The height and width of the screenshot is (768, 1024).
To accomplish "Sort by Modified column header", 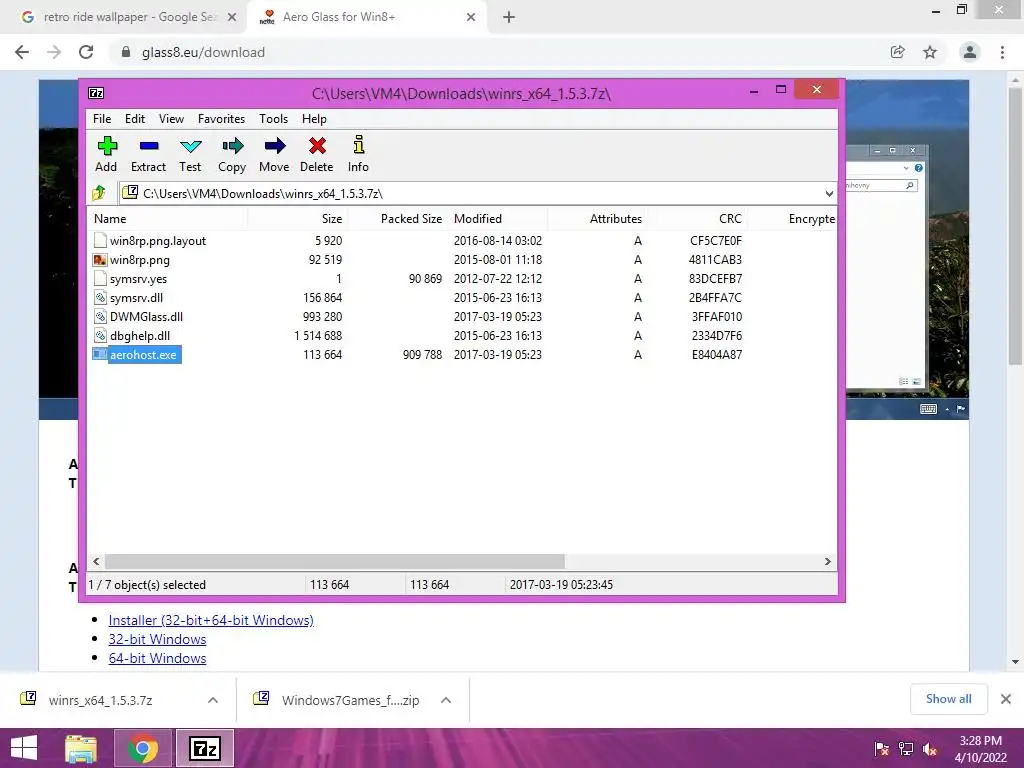I will [498, 219].
